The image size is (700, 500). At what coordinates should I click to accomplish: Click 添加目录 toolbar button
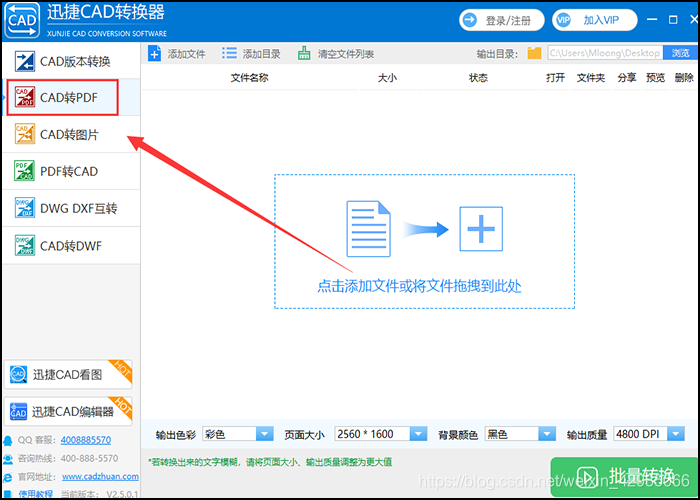coord(251,54)
